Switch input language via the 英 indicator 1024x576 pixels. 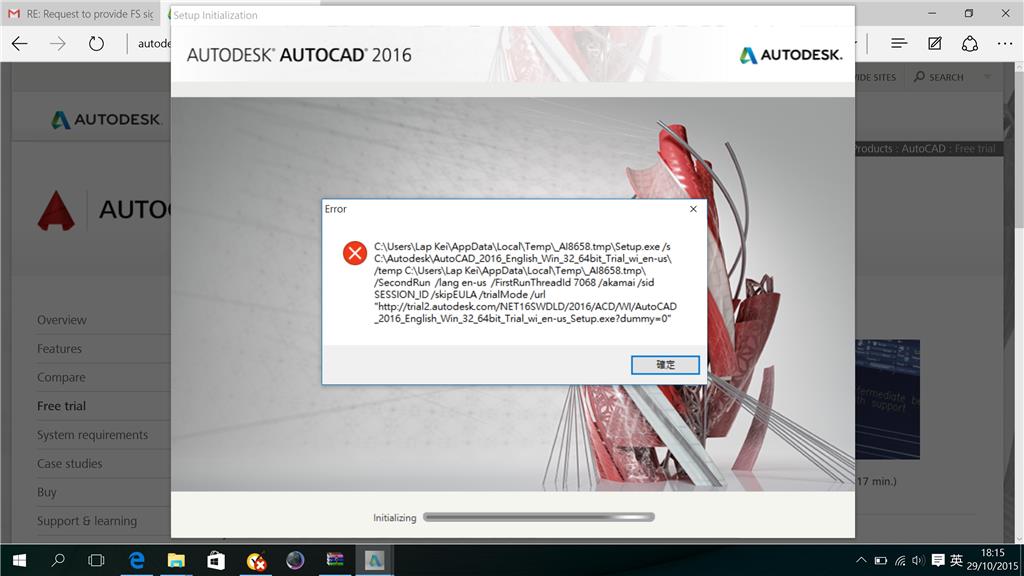click(x=957, y=560)
